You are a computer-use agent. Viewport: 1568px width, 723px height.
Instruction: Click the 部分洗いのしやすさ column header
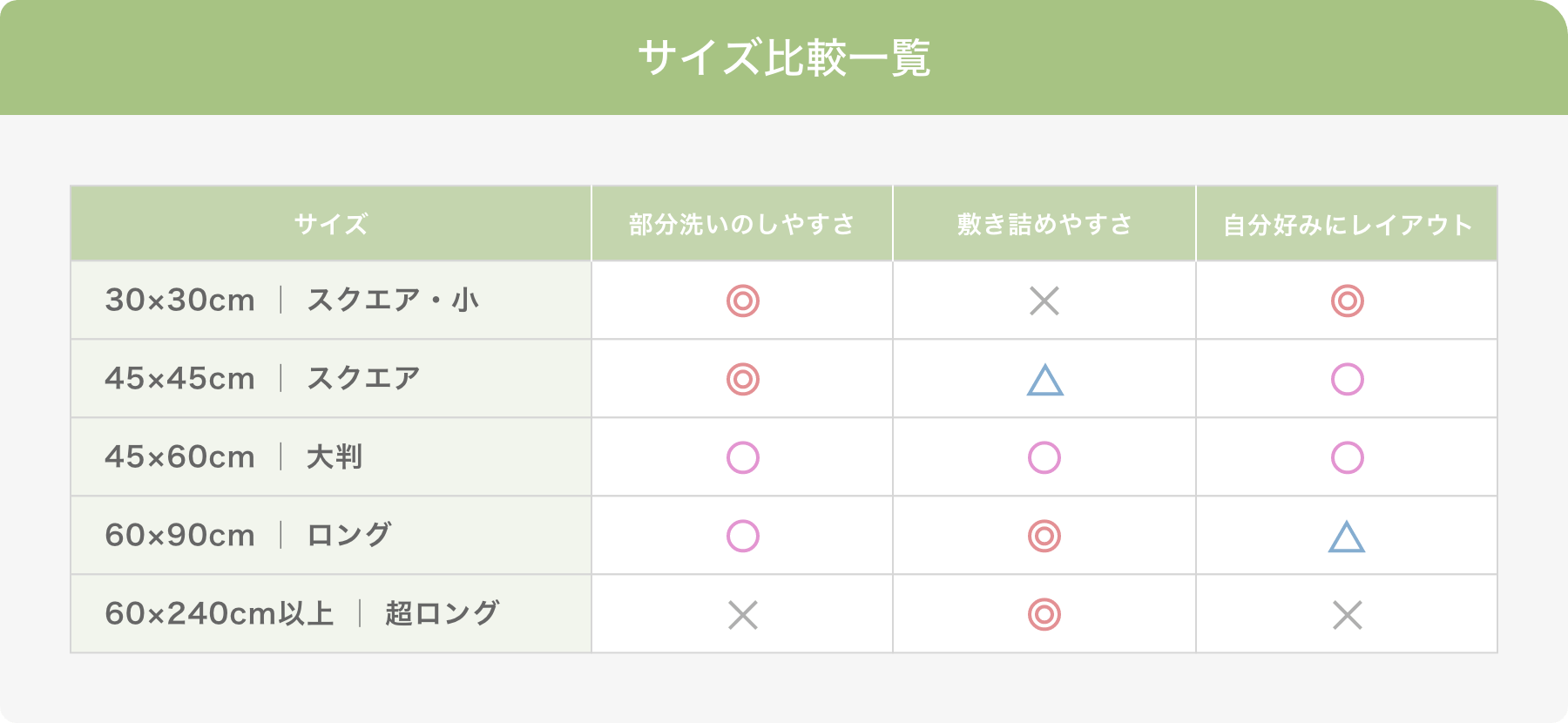742,224
